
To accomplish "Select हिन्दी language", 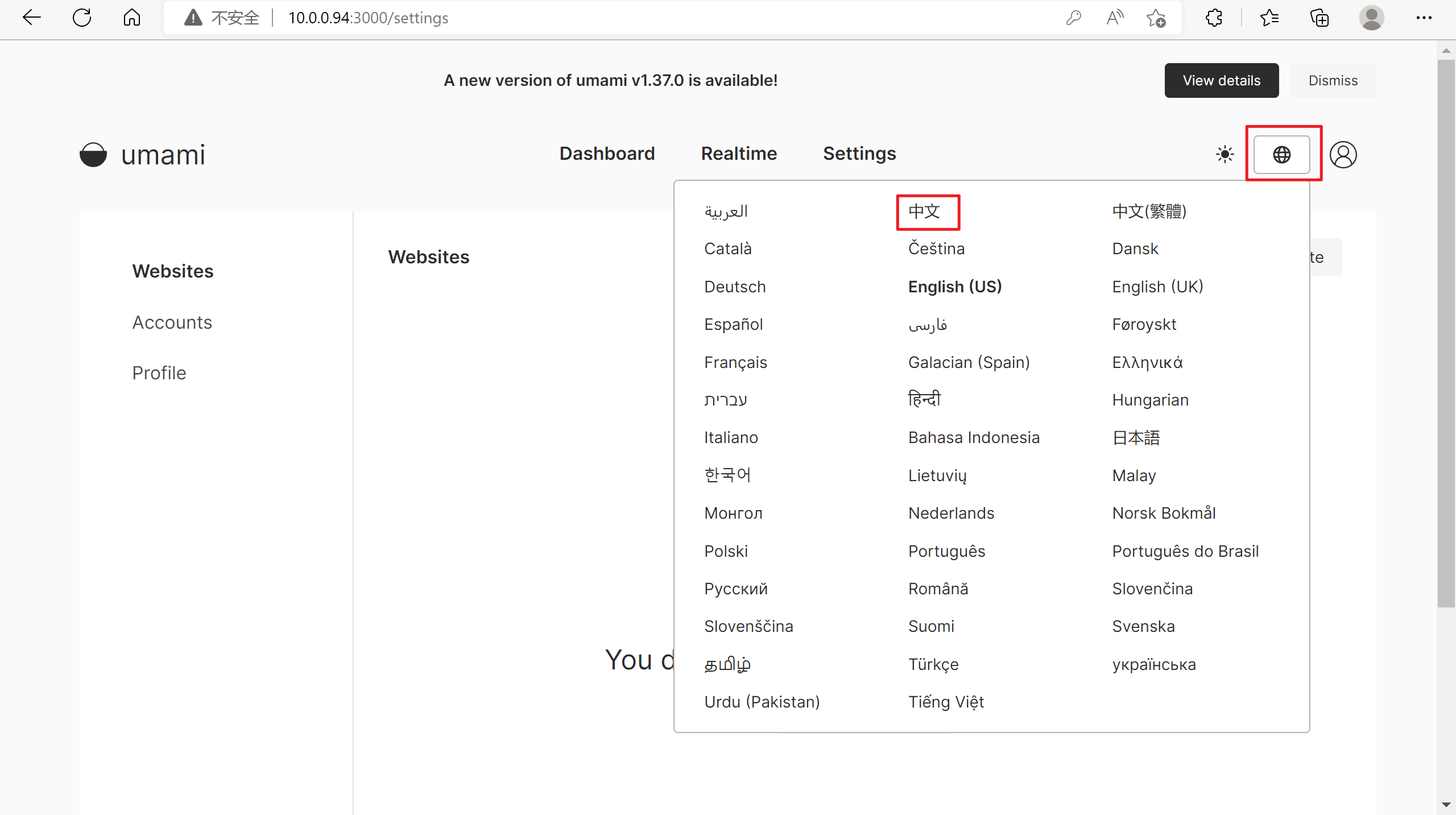I will click(x=924, y=399).
